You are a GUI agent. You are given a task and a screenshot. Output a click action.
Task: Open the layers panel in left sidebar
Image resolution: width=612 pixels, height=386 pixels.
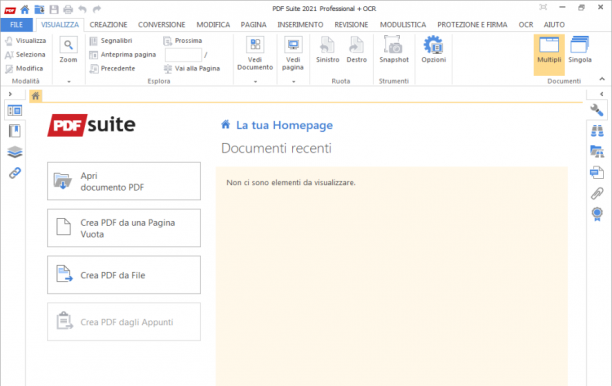15,152
